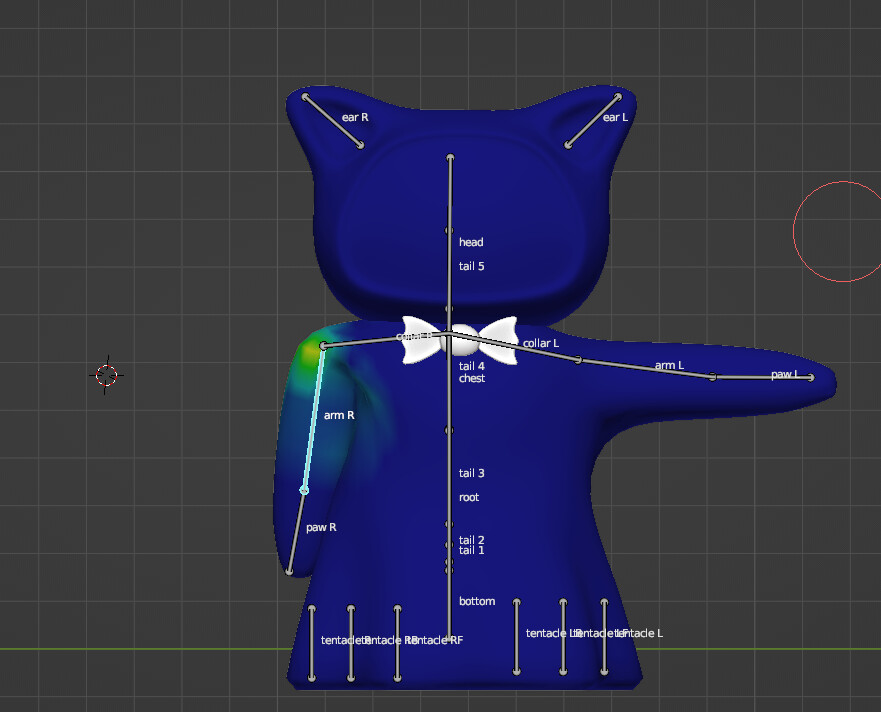Click the green weight hotspot on shoulder
This screenshot has height=712, width=881.
tap(310, 353)
